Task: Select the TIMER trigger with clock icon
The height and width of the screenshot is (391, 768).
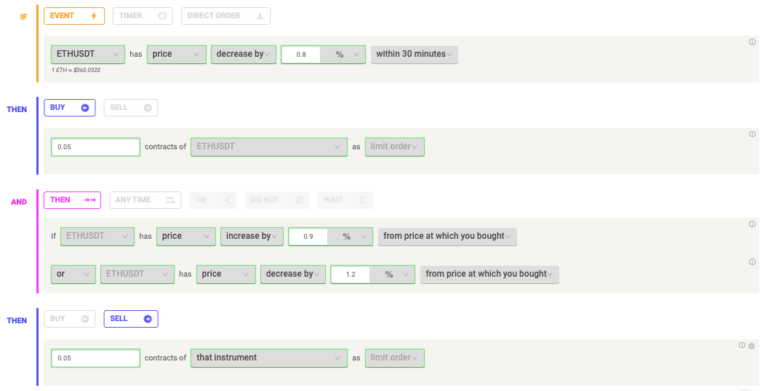Action: [x=143, y=16]
